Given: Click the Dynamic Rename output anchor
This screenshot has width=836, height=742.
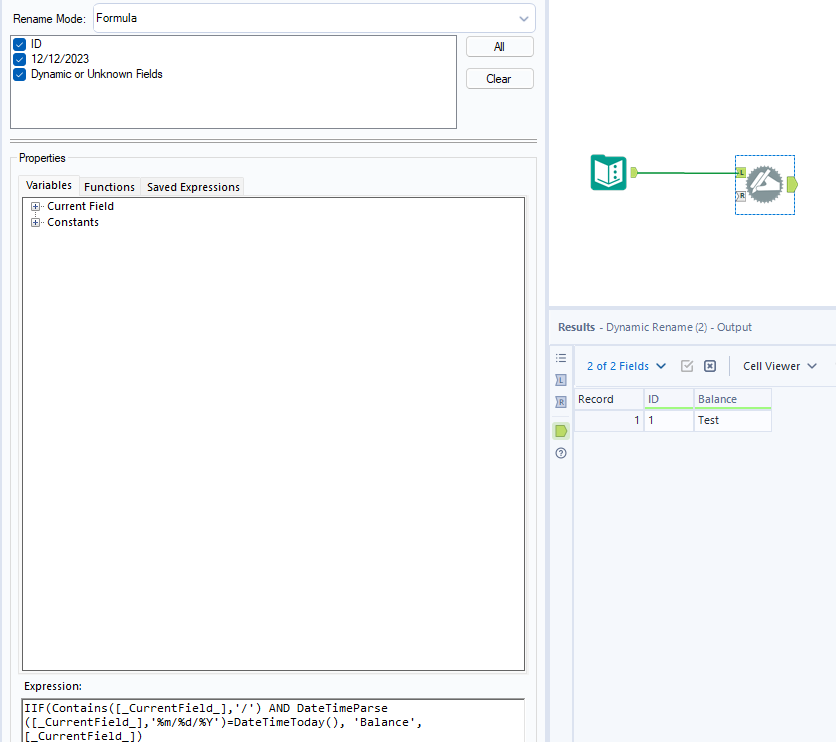Looking at the screenshot, I should [792, 185].
